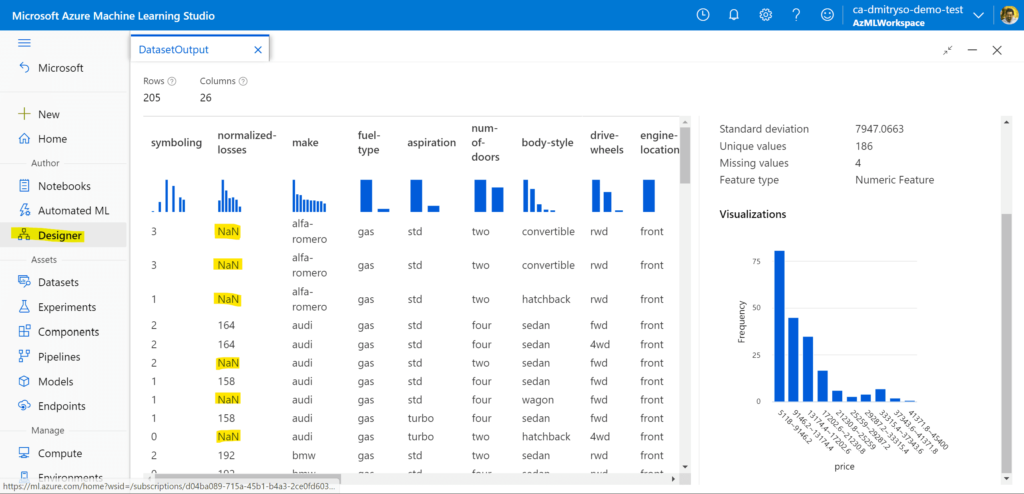This screenshot has height=494, width=1024.
Task: Close the DatasetOutput tab
Action: coord(258,49)
